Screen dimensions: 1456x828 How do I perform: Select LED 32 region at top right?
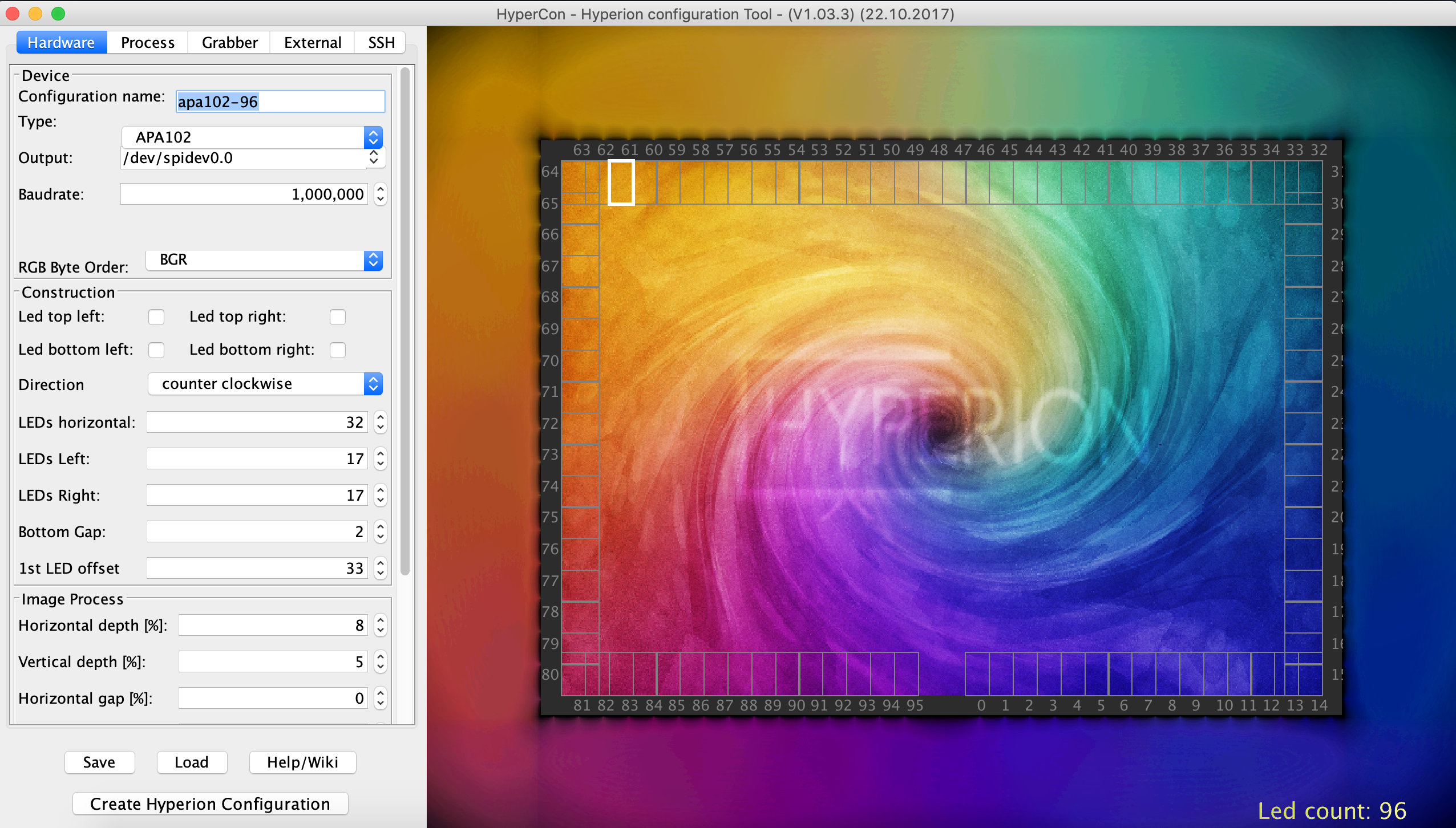(x=1311, y=182)
